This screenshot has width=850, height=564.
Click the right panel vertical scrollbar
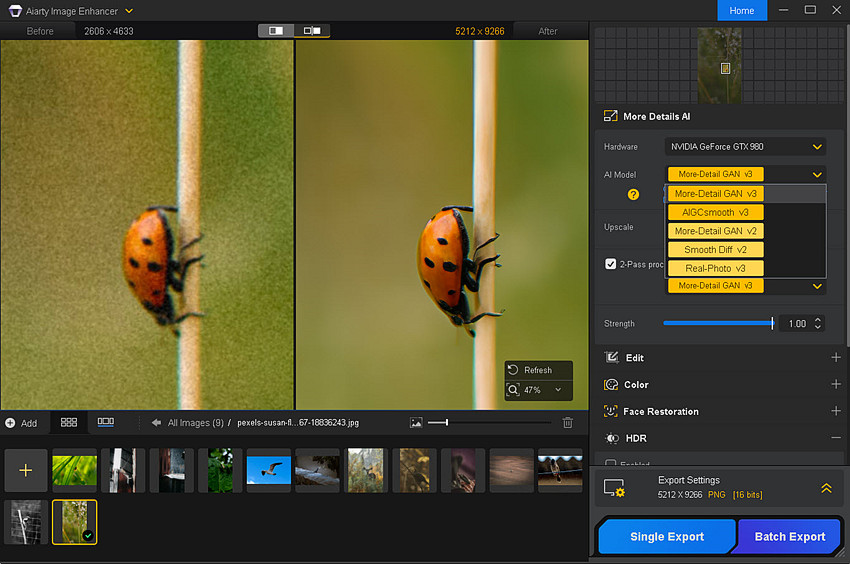(847, 184)
